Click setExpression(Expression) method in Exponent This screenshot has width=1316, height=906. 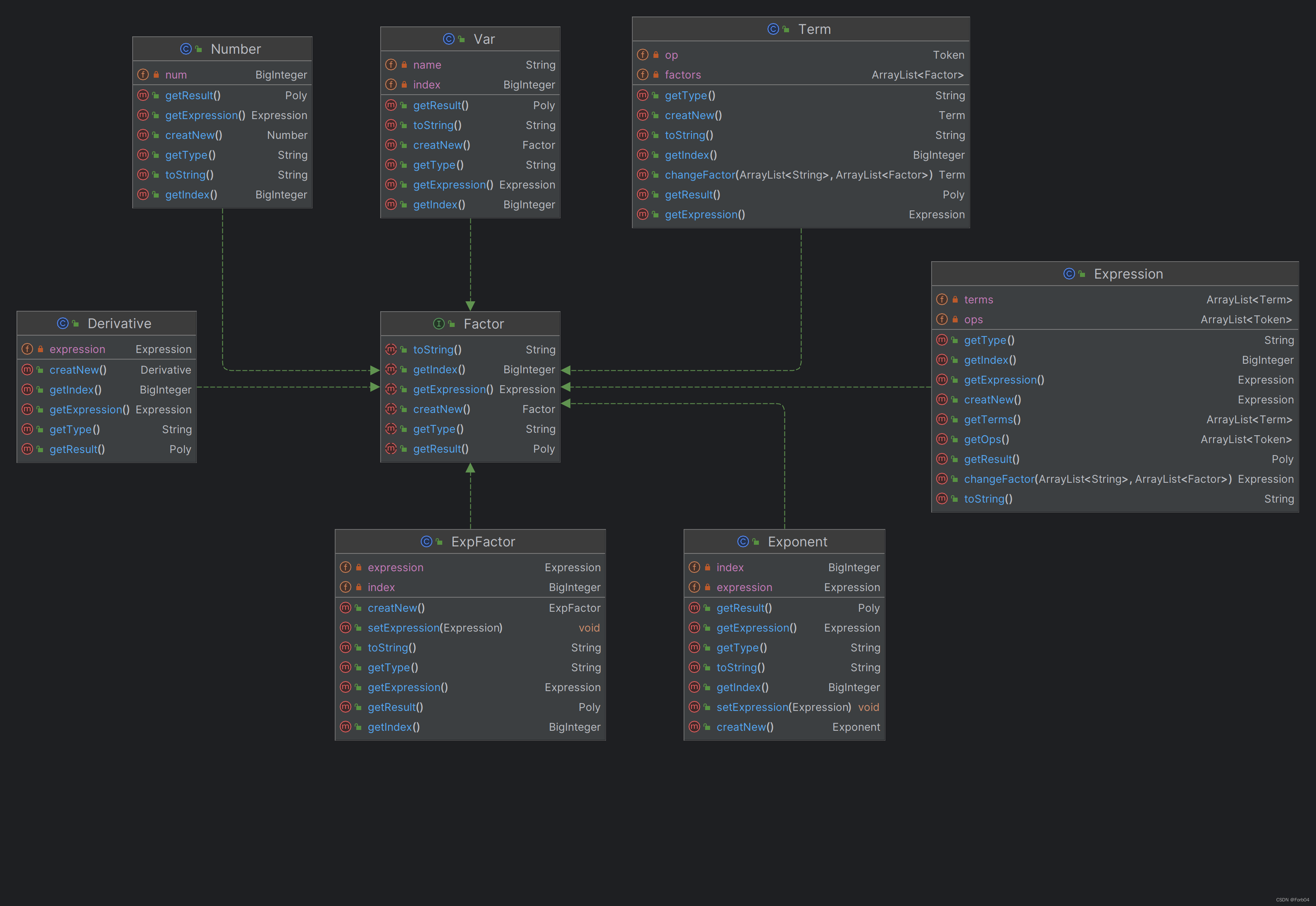(x=784, y=707)
